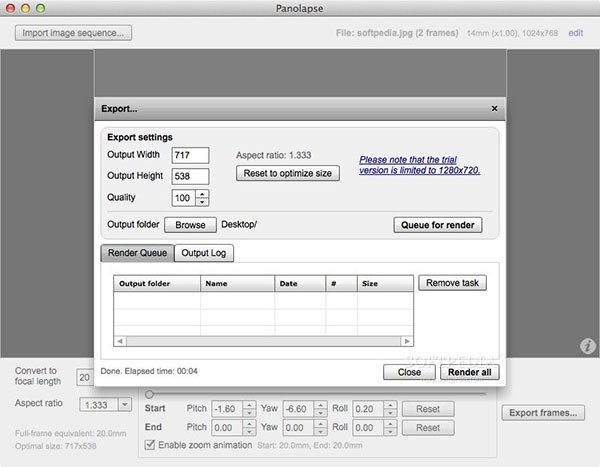Increment End Roll with up arrow
This screenshot has width=600, height=467.
pos(390,424)
